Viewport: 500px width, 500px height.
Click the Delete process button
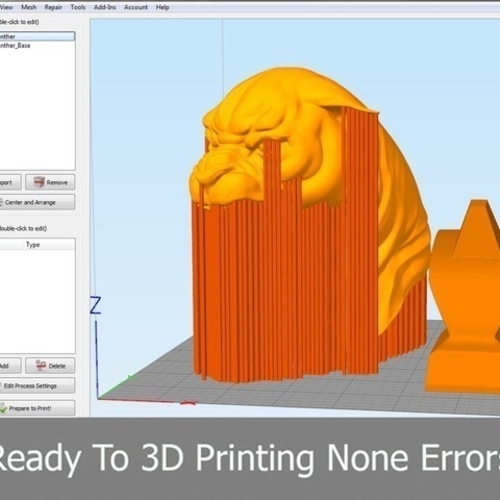50,366
